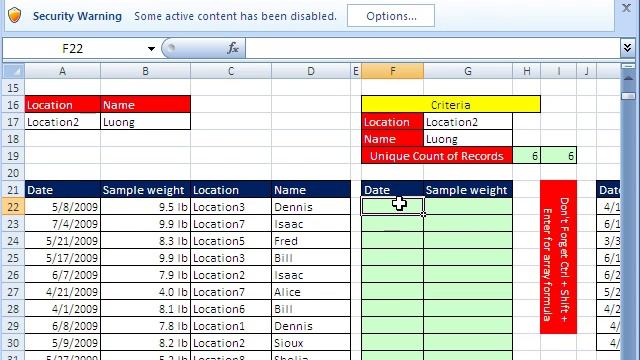Select column B header
640x360 pixels.
tap(145, 71)
